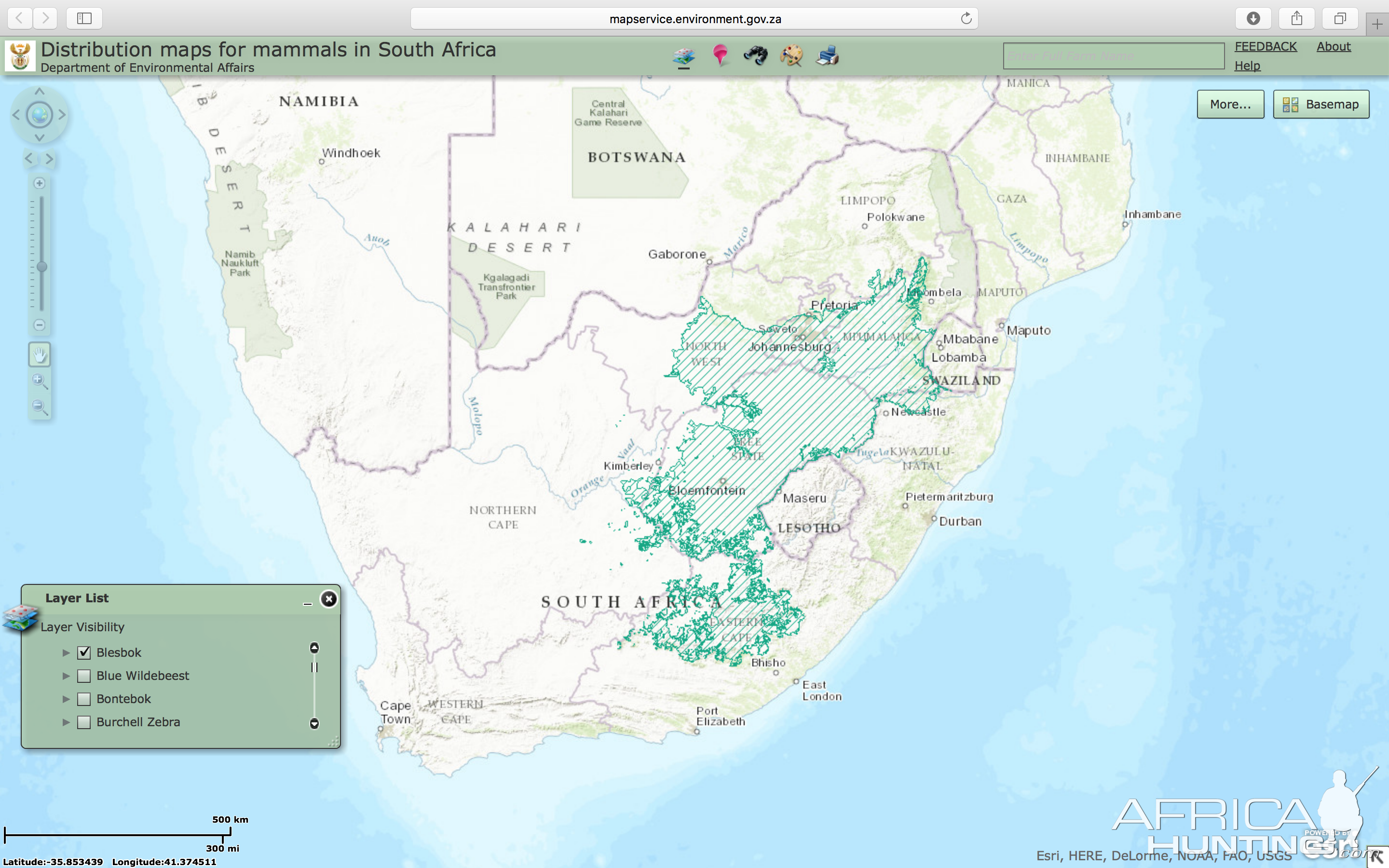Go to previous map extent

29,159
